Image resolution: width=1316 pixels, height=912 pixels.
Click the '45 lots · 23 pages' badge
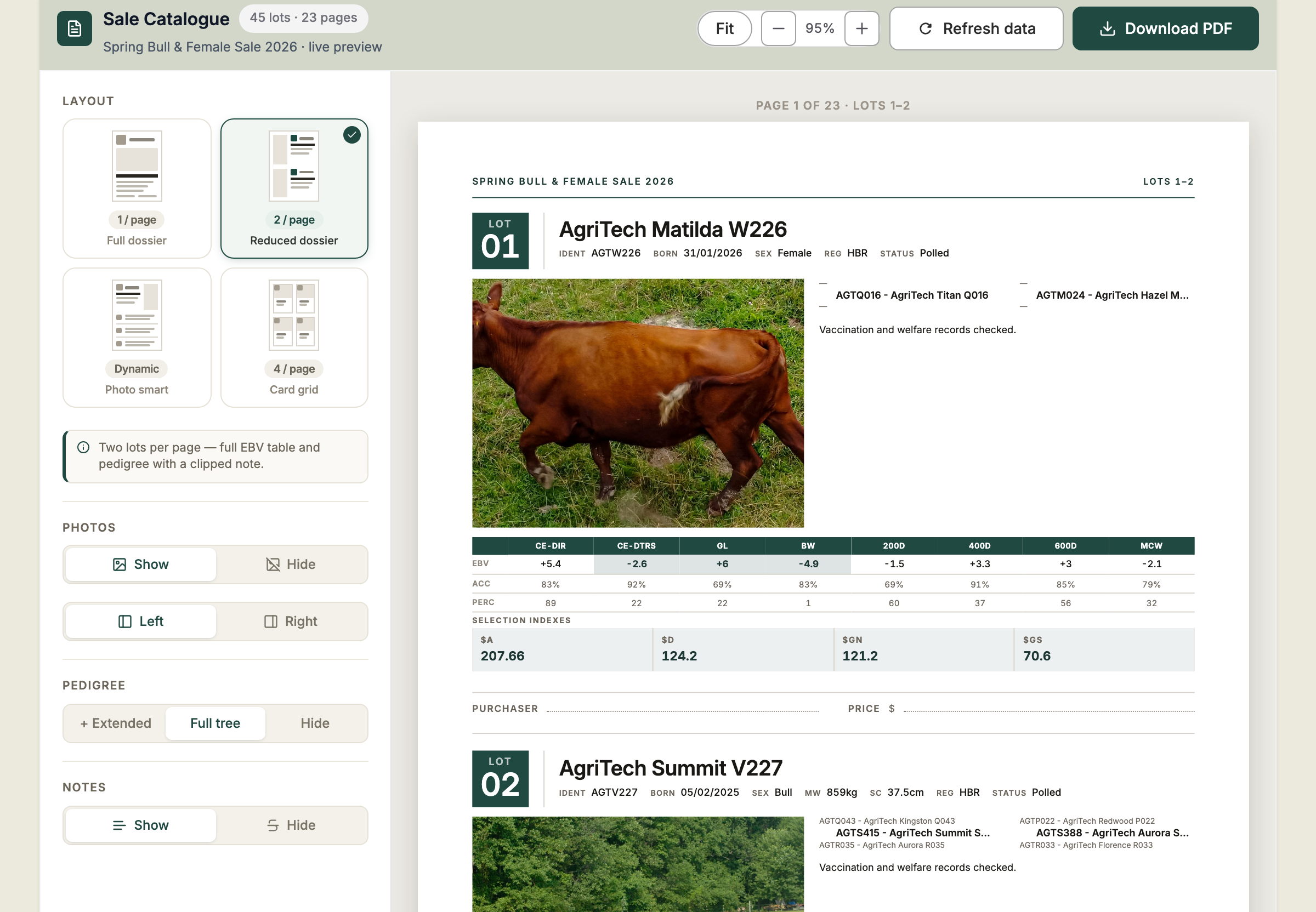[304, 18]
